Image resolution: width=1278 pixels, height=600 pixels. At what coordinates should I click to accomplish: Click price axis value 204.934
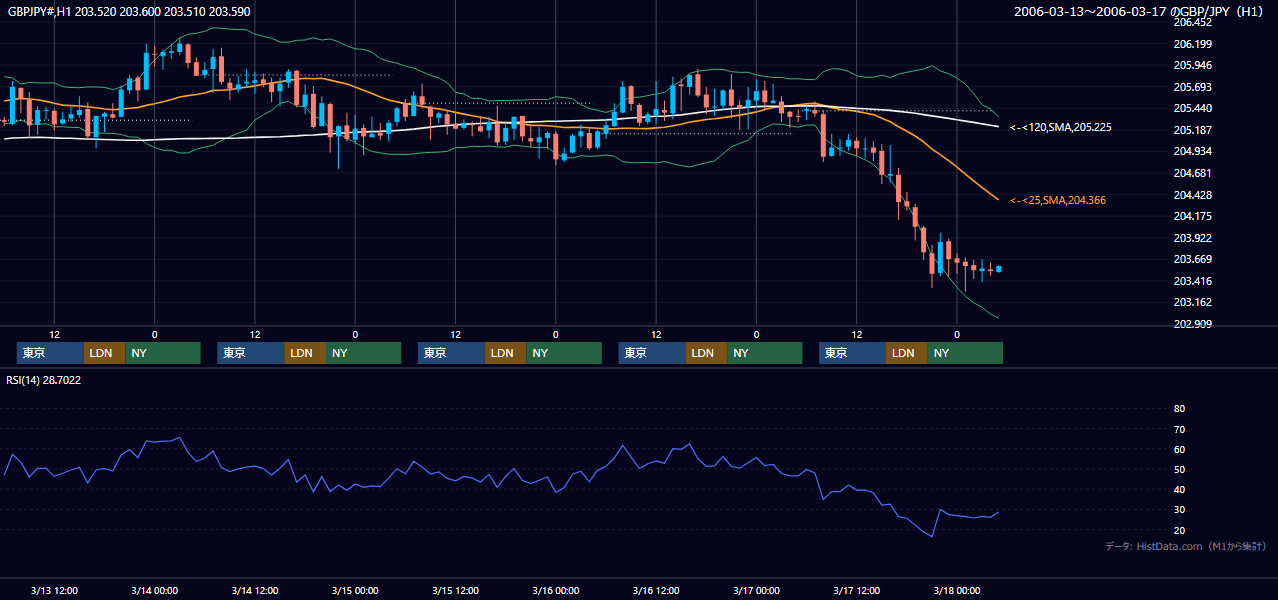tap(1193, 151)
